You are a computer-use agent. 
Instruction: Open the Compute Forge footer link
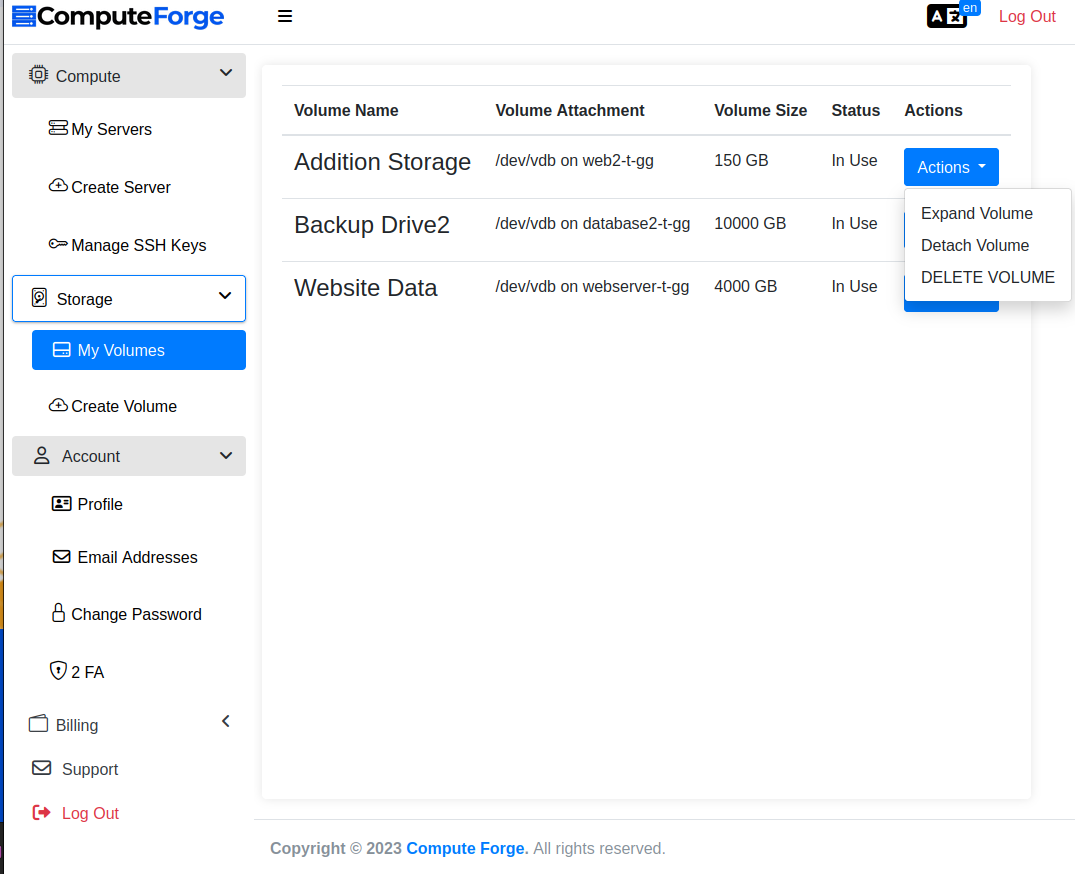coord(466,848)
